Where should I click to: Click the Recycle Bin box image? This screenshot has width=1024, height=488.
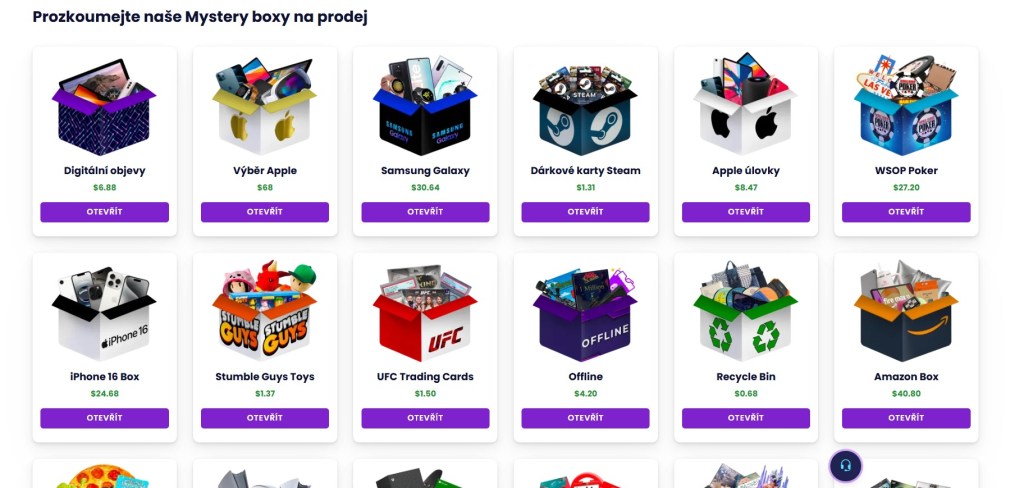(x=746, y=311)
